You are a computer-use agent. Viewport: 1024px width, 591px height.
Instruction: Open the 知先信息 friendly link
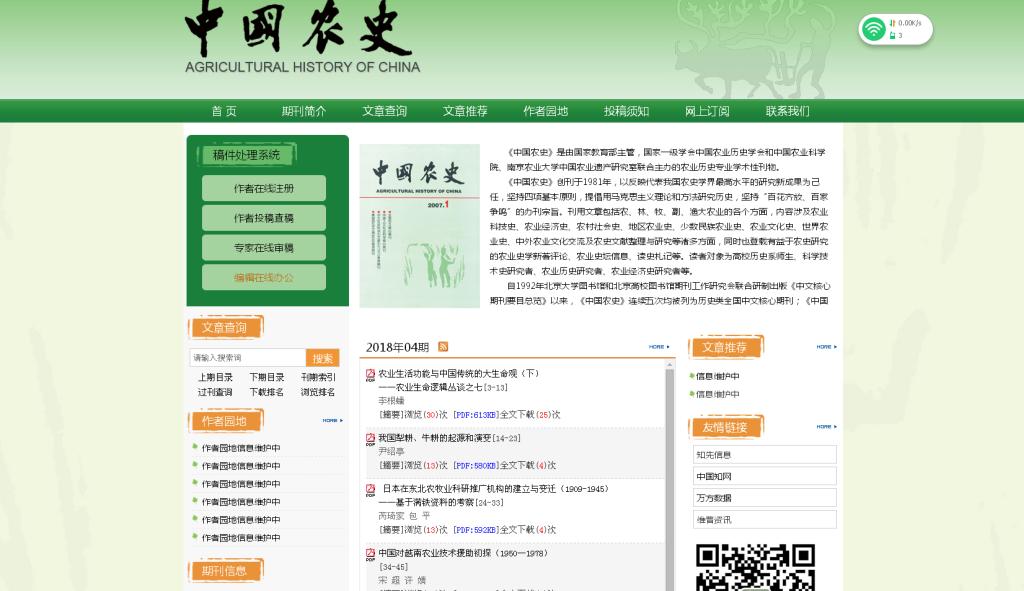pyautogui.click(x=764, y=455)
